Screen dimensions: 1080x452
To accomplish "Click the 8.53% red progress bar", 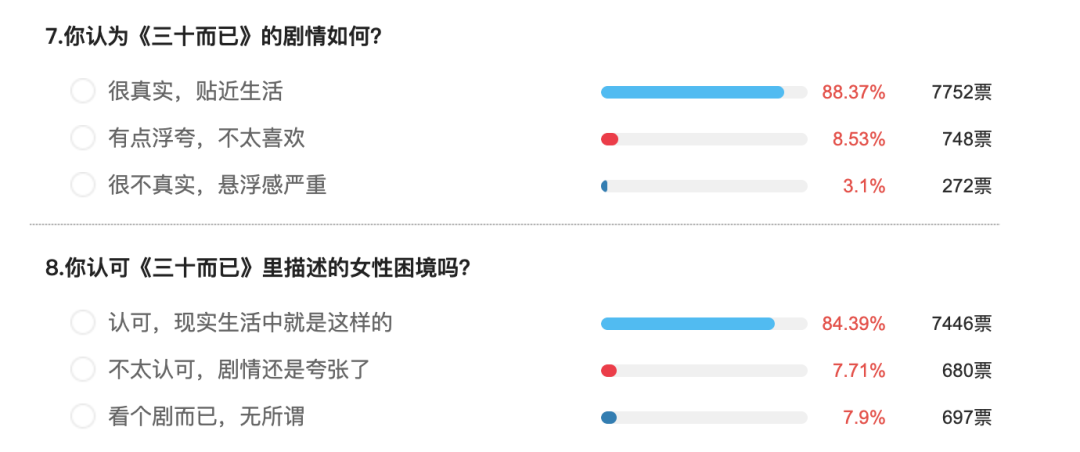I will [x=703, y=139].
